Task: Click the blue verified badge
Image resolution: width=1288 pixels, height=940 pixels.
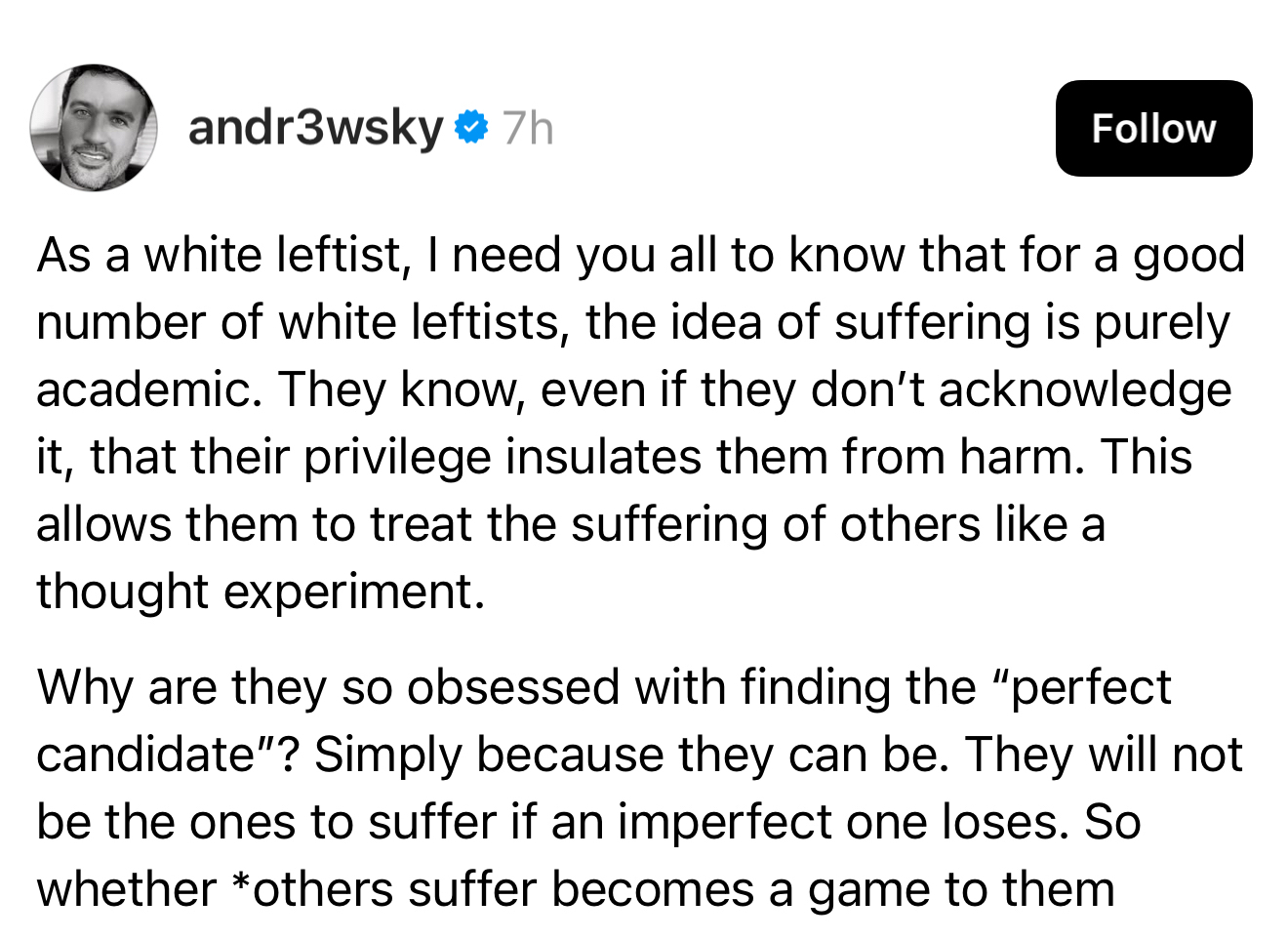Action: pos(472,127)
